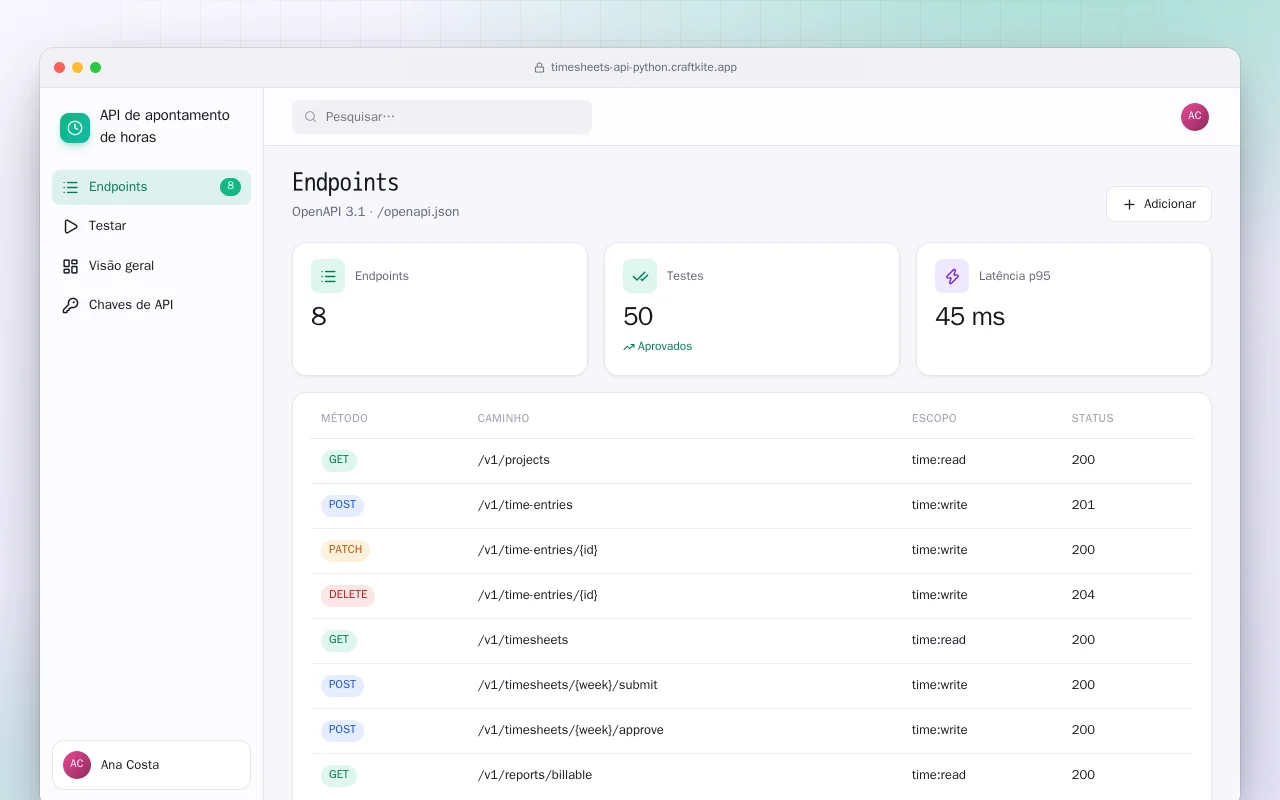Click the Chaves de API key icon
Image resolution: width=1280 pixels, height=800 pixels.
70,305
